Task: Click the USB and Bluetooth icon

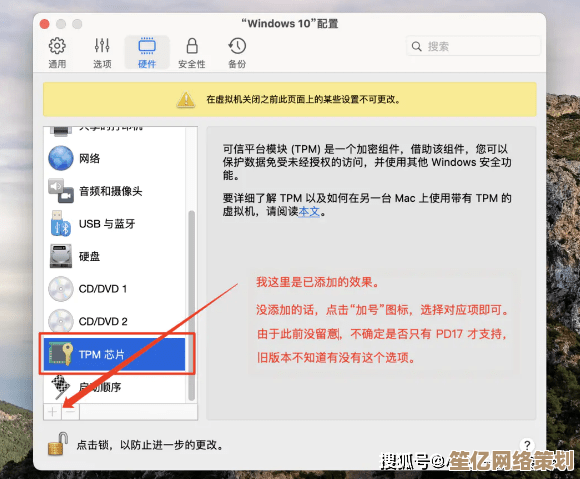Action: click(61, 223)
